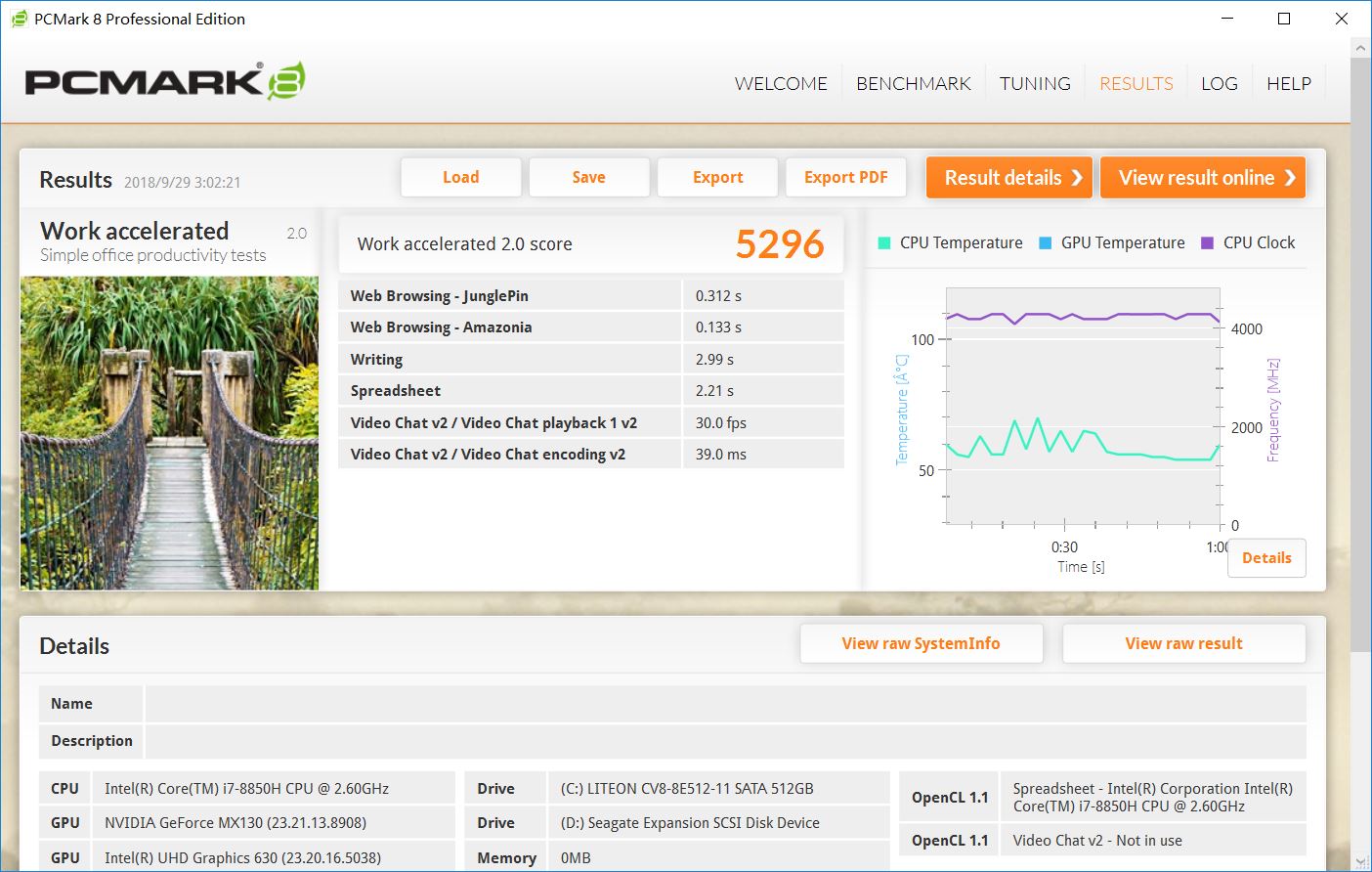Click the Video Chat v2 - Not in use entry

pos(1097,841)
